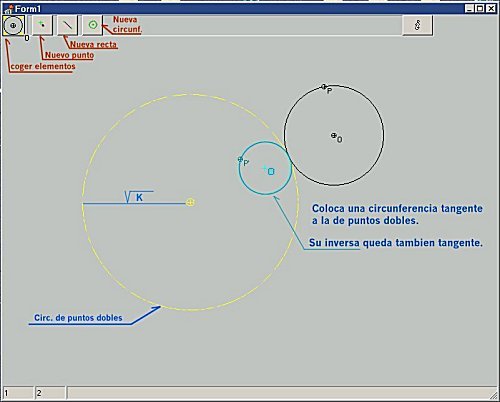Click the status bar panel showing 1

pos(18,393)
